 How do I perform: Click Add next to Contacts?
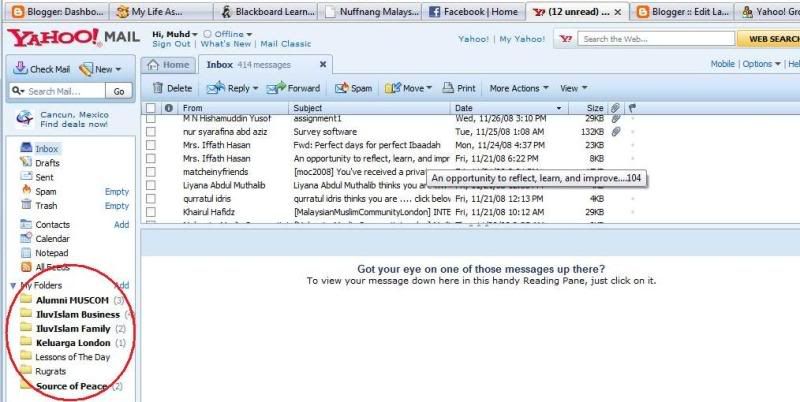pos(121,224)
